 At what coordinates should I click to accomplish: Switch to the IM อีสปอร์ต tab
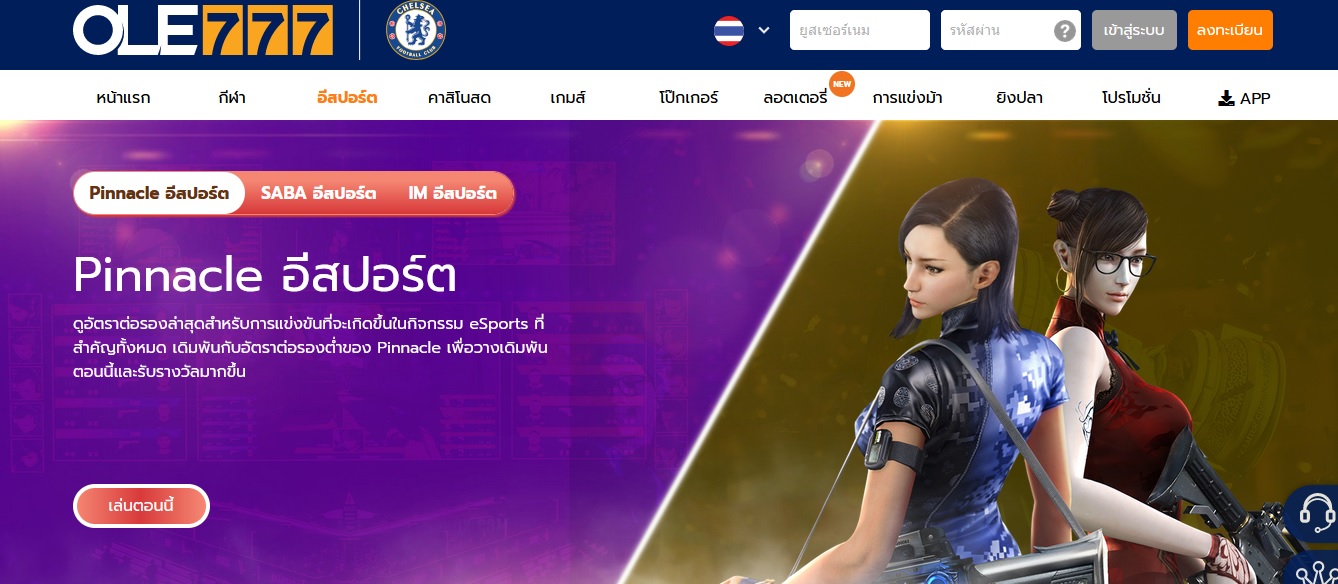pyautogui.click(x=452, y=193)
